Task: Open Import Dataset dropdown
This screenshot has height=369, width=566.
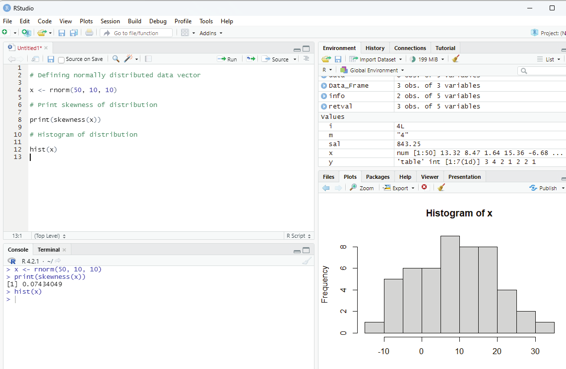Action: pos(375,59)
